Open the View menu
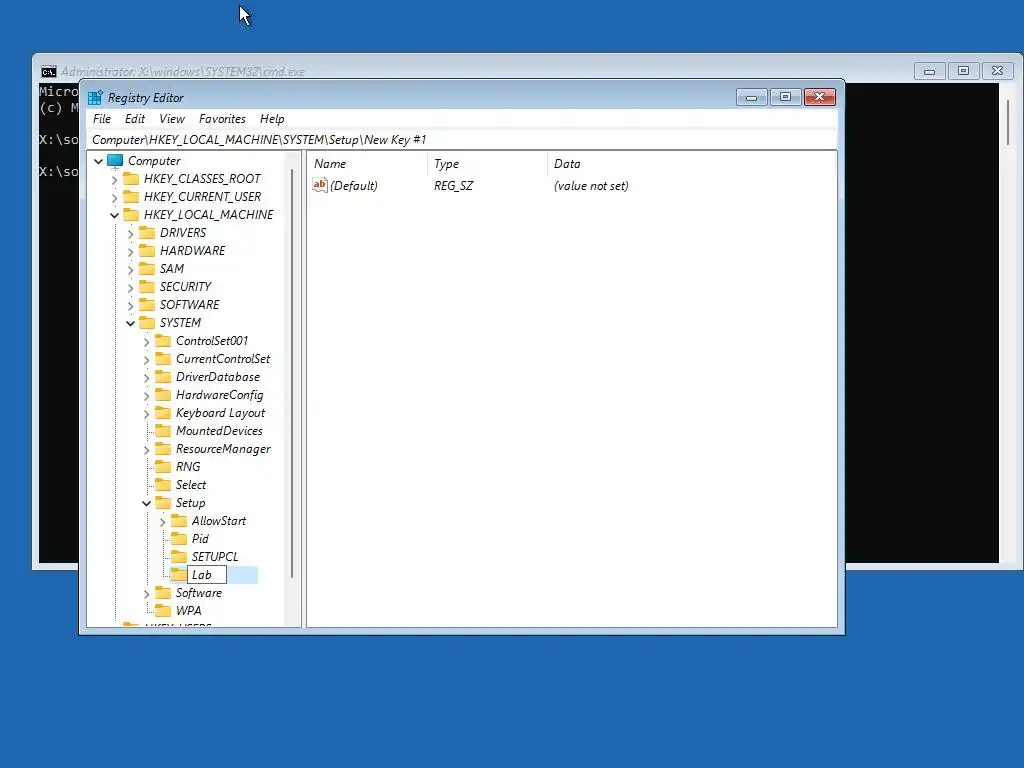 click(172, 119)
